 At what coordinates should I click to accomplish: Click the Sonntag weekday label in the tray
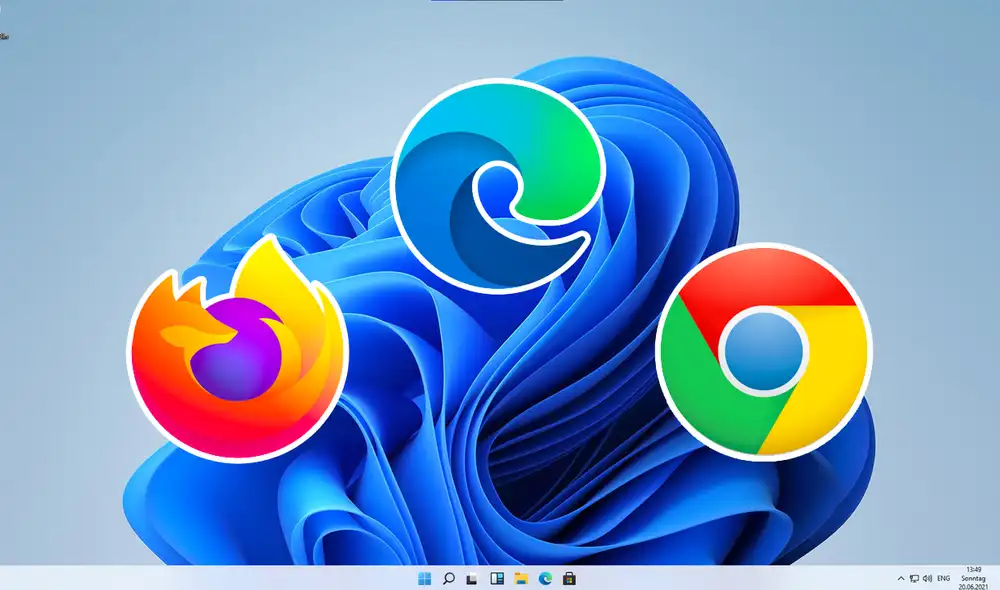click(x=974, y=578)
